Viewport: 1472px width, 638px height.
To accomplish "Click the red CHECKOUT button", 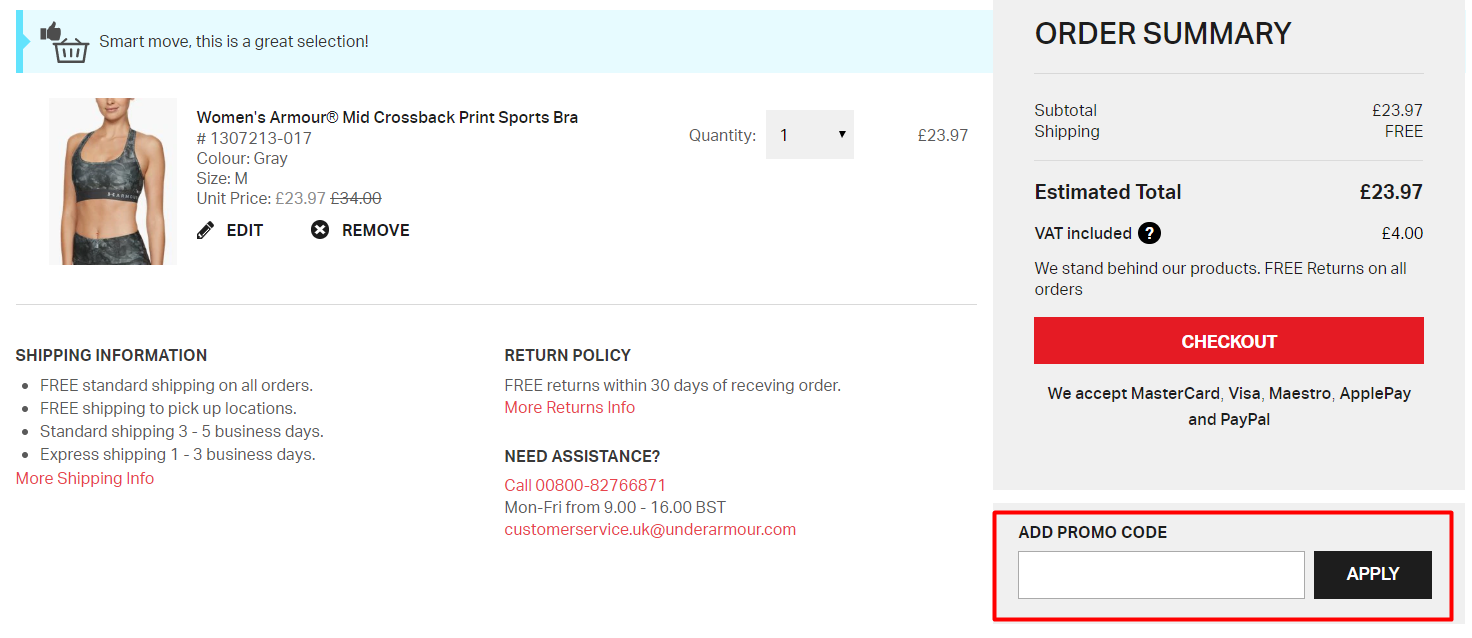I will point(1228,340).
